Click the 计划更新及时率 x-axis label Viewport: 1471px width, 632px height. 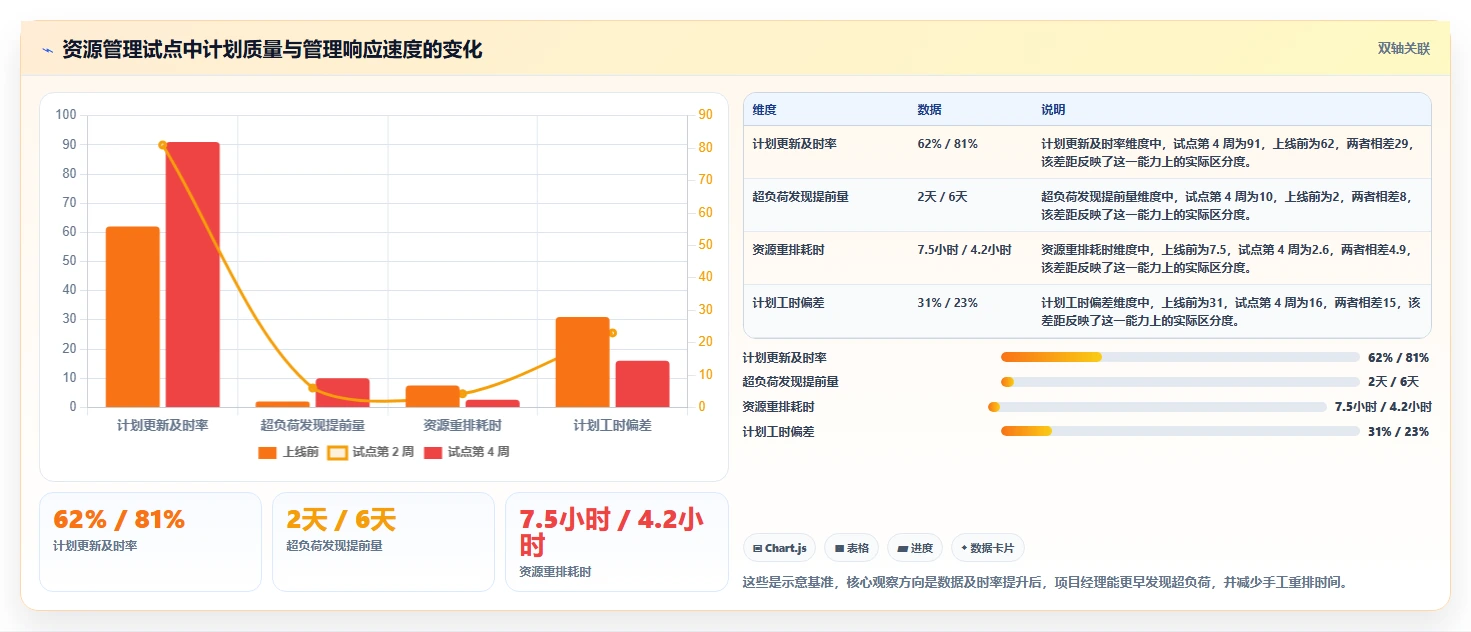[x=163, y=425]
